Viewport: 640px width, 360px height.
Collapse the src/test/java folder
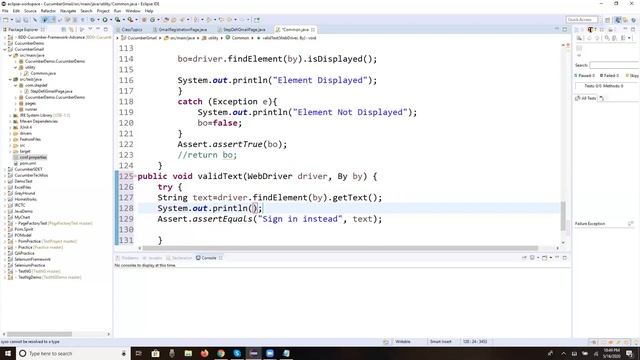click(10, 80)
